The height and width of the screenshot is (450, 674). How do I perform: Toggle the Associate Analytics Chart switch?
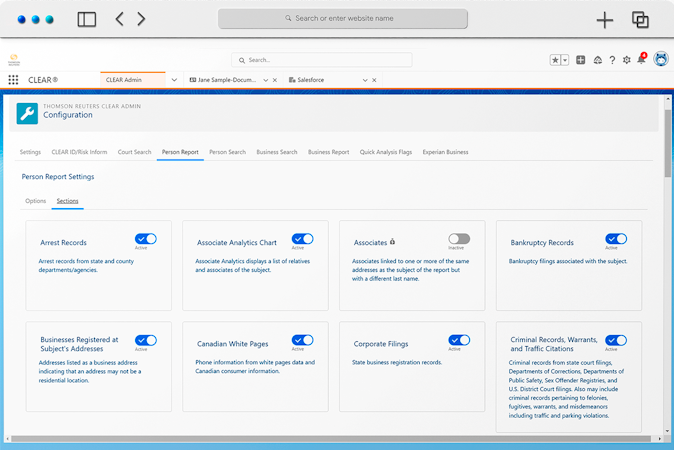[303, 239]
